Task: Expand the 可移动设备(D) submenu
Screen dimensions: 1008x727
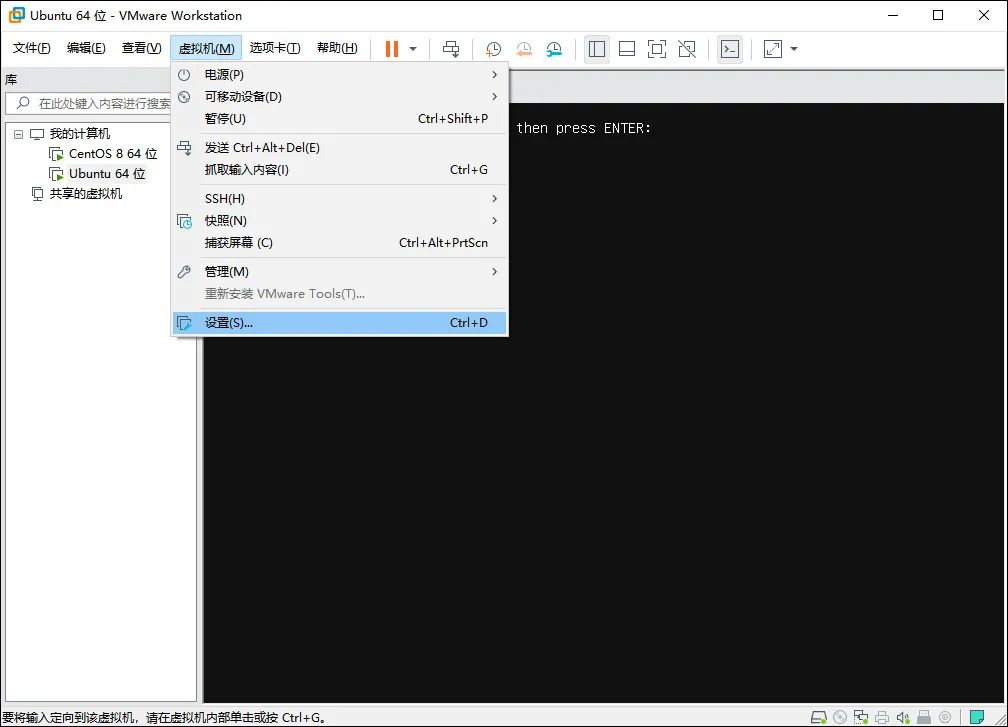Action: click(x=339, y=96)
